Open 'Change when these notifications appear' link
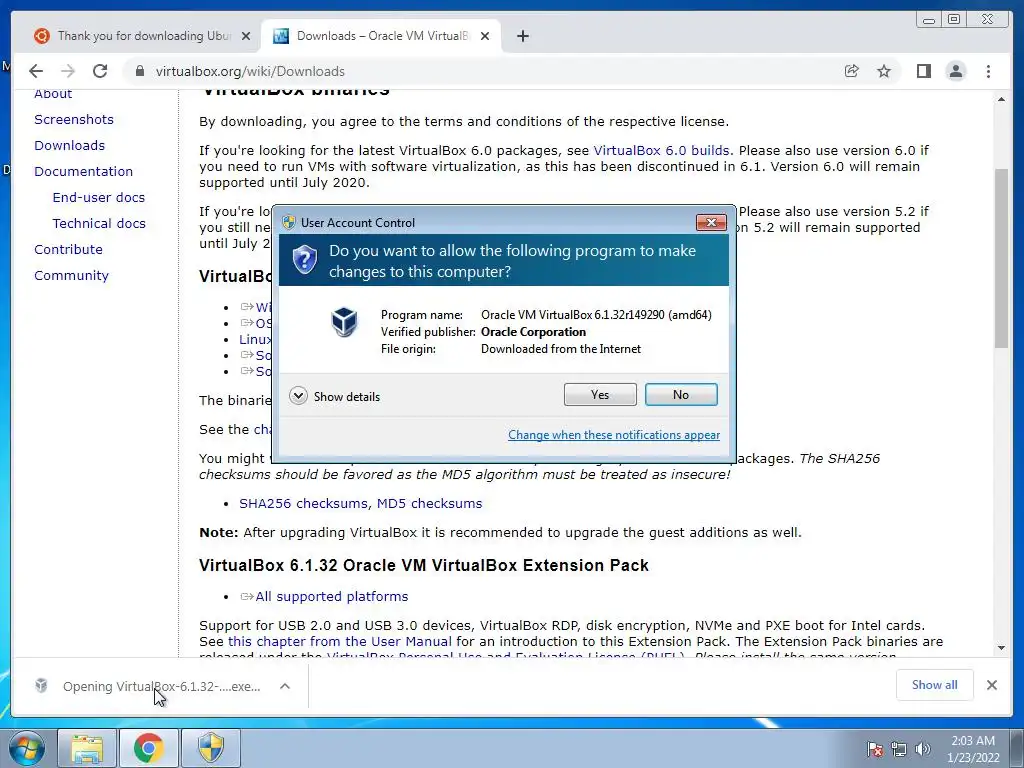 point(614,435)
